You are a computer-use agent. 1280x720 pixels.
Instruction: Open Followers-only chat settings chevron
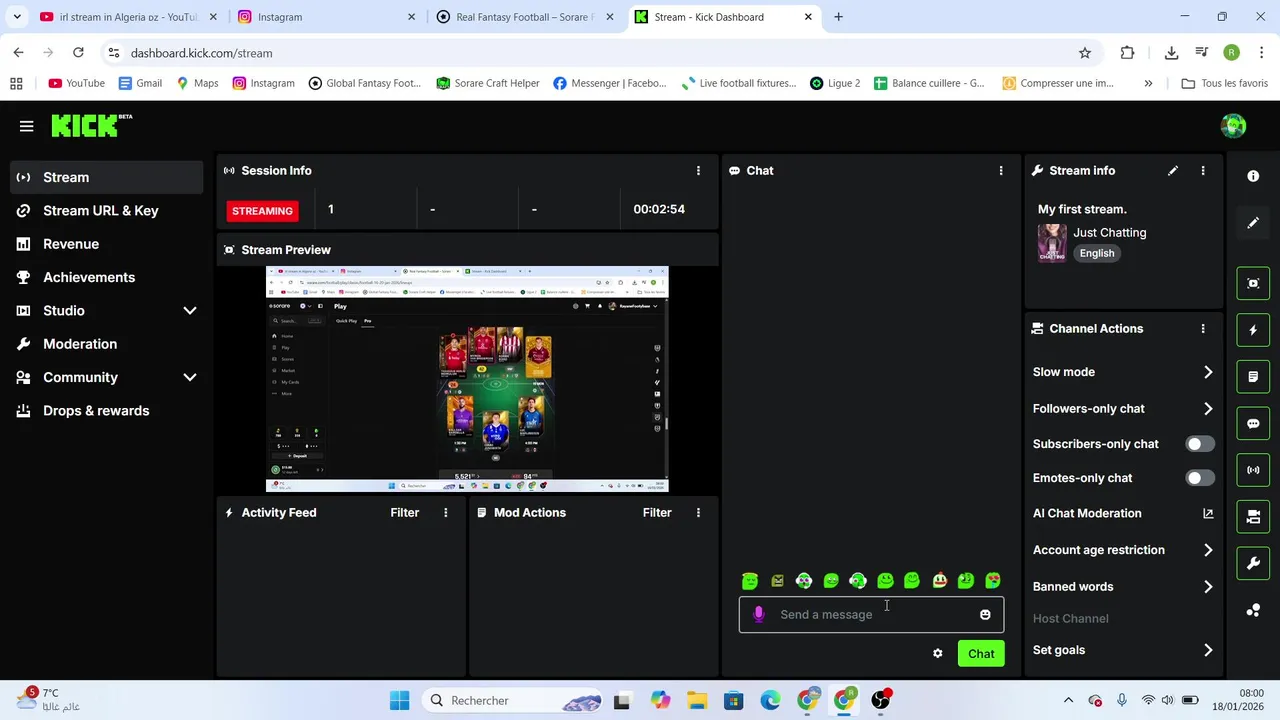(x=1208, y=409)
